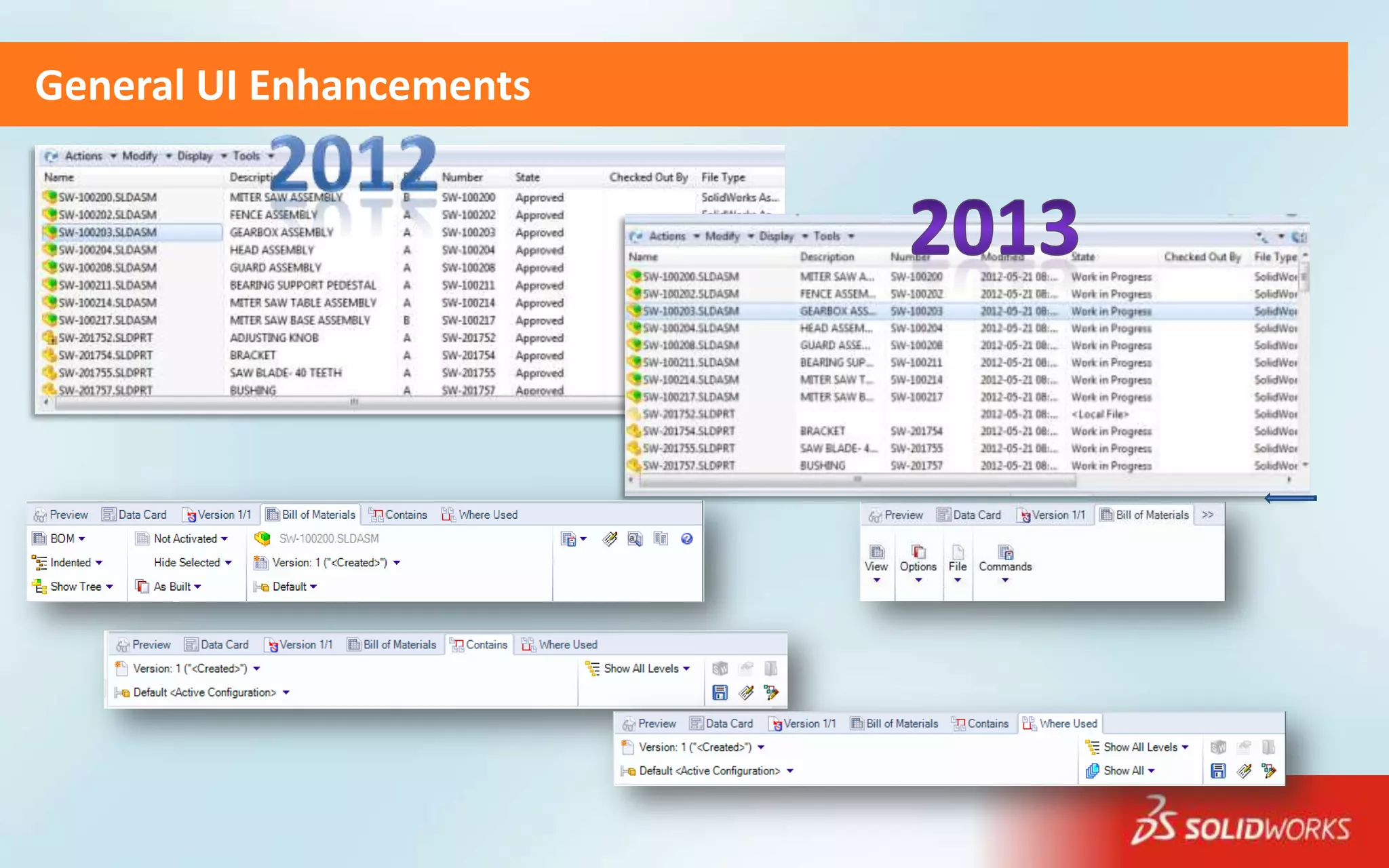This screenshot has width=1389, height=868.
Task: Click the search preview icon beside the help icon
Action: click(x=635, y=538)
